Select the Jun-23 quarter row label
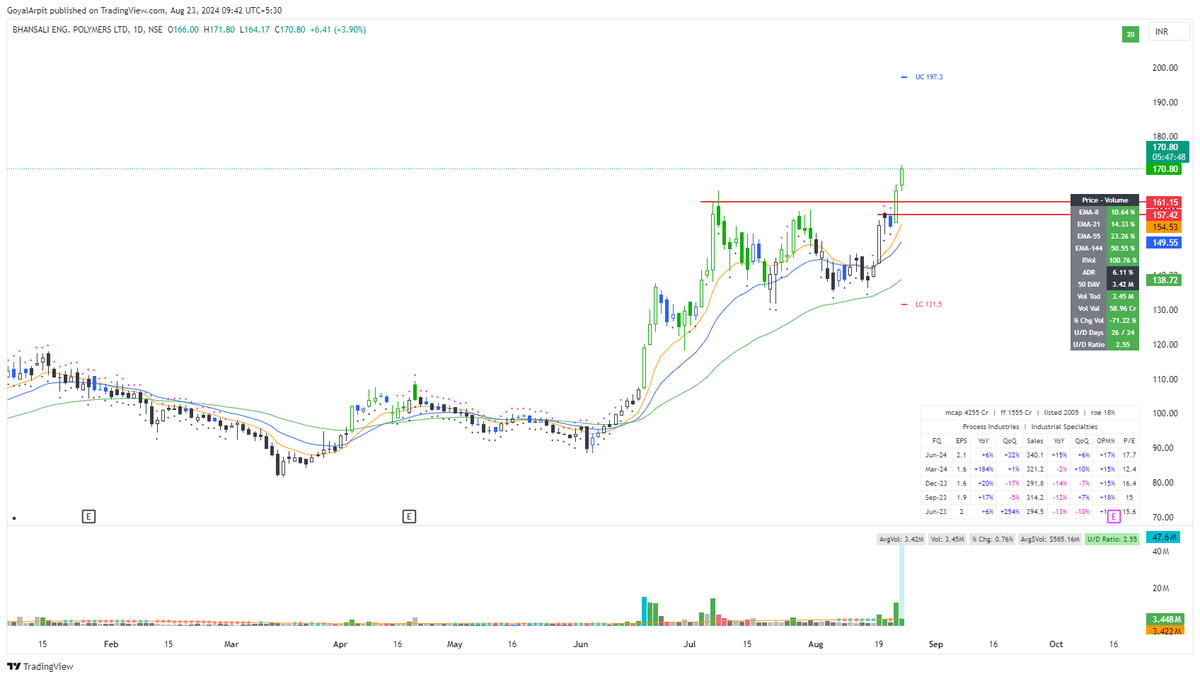 point(937,511)
